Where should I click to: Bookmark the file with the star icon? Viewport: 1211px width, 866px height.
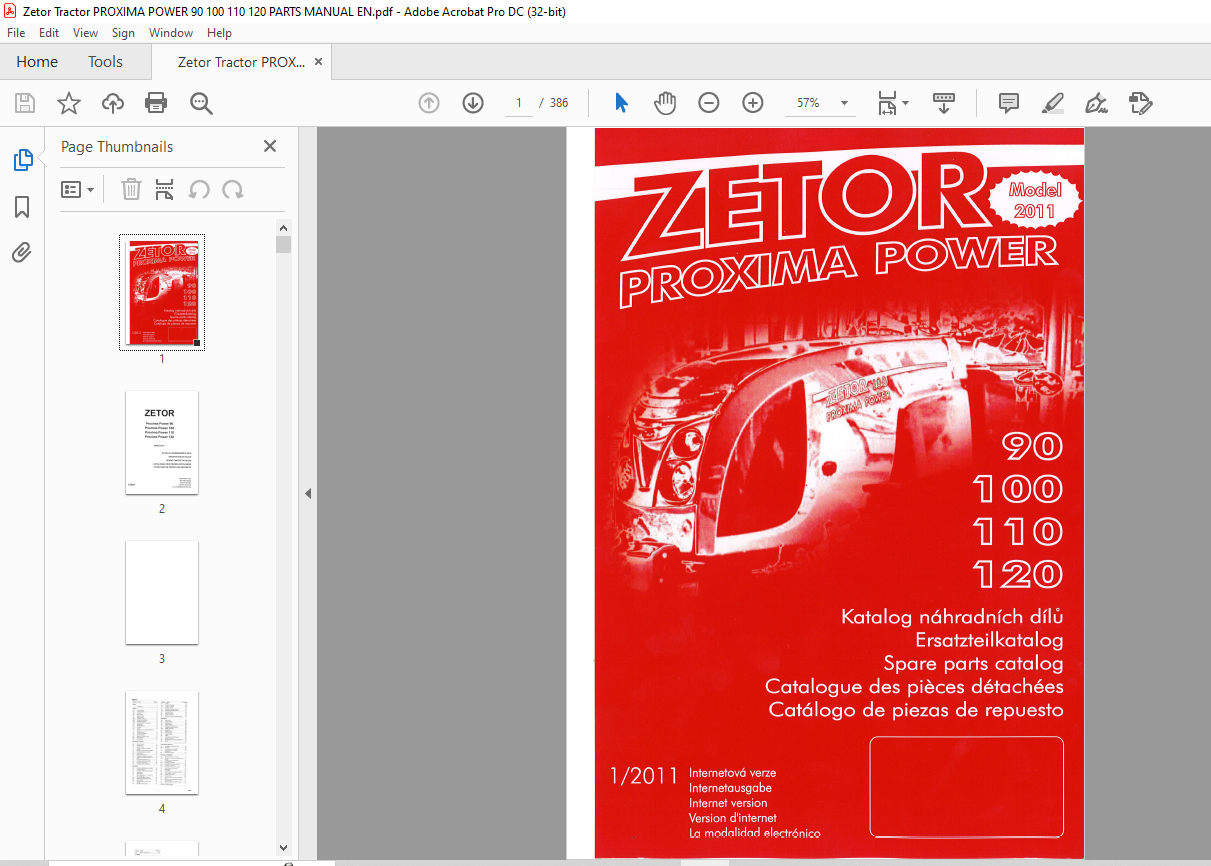point(68,103)
